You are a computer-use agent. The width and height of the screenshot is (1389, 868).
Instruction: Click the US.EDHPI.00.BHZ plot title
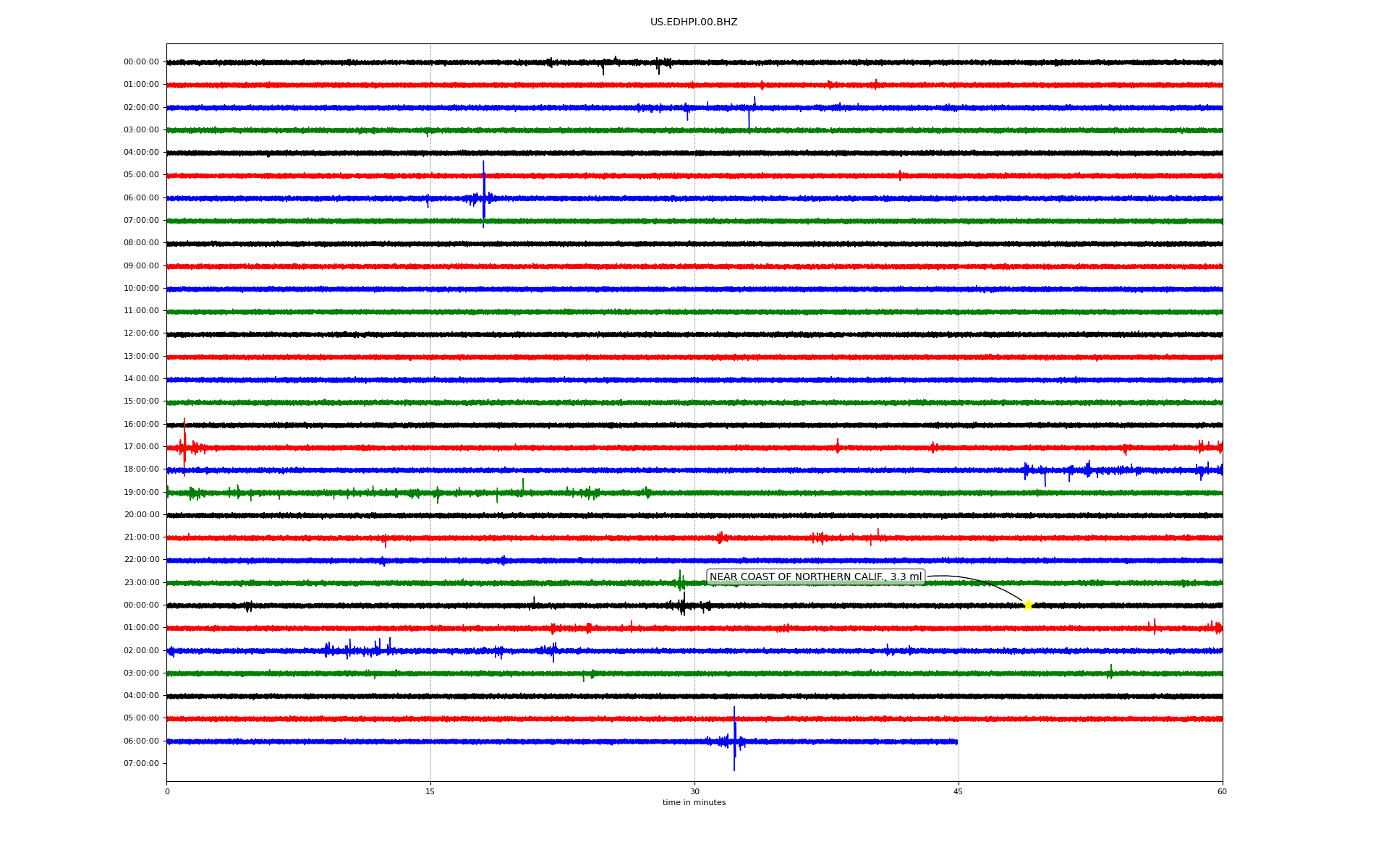(x=694, y=22)
